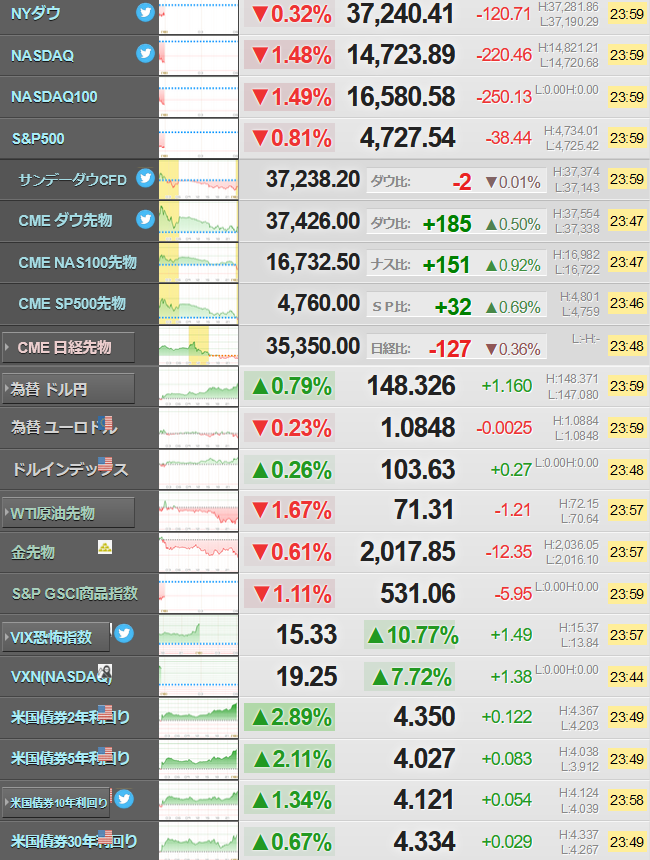
Task: Click the 日経比 -127 value
Action: (450, 348)
